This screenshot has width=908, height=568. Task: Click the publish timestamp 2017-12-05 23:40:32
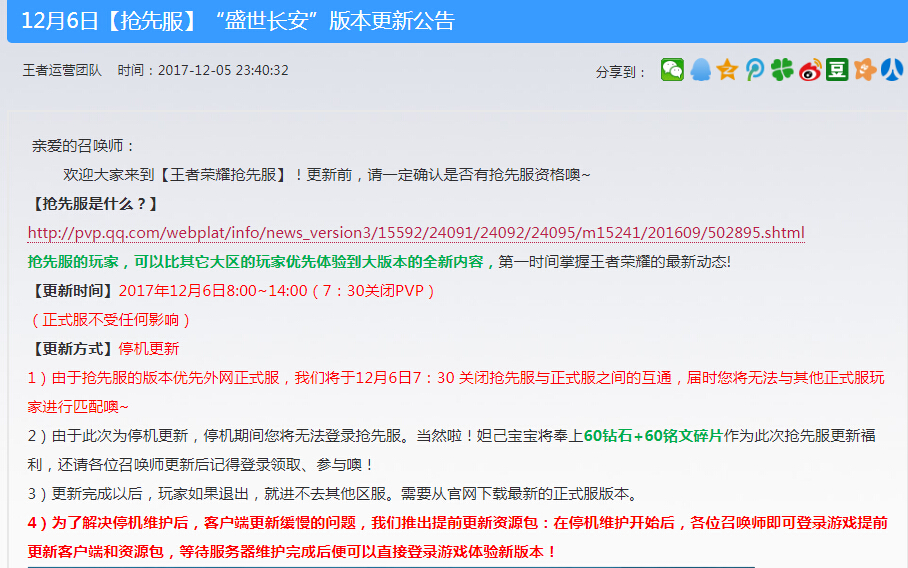[x=223, y=71]
